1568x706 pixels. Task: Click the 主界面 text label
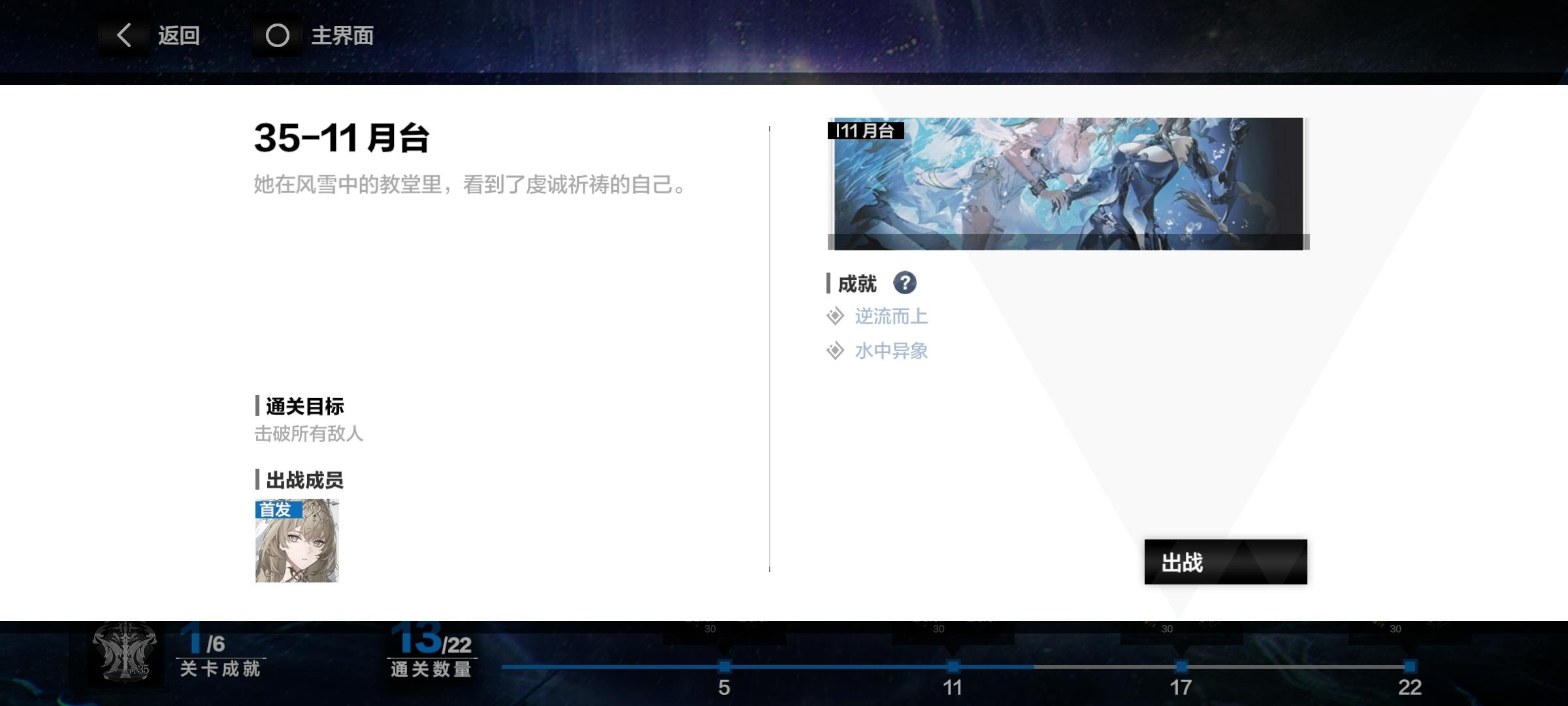(342, 35)
